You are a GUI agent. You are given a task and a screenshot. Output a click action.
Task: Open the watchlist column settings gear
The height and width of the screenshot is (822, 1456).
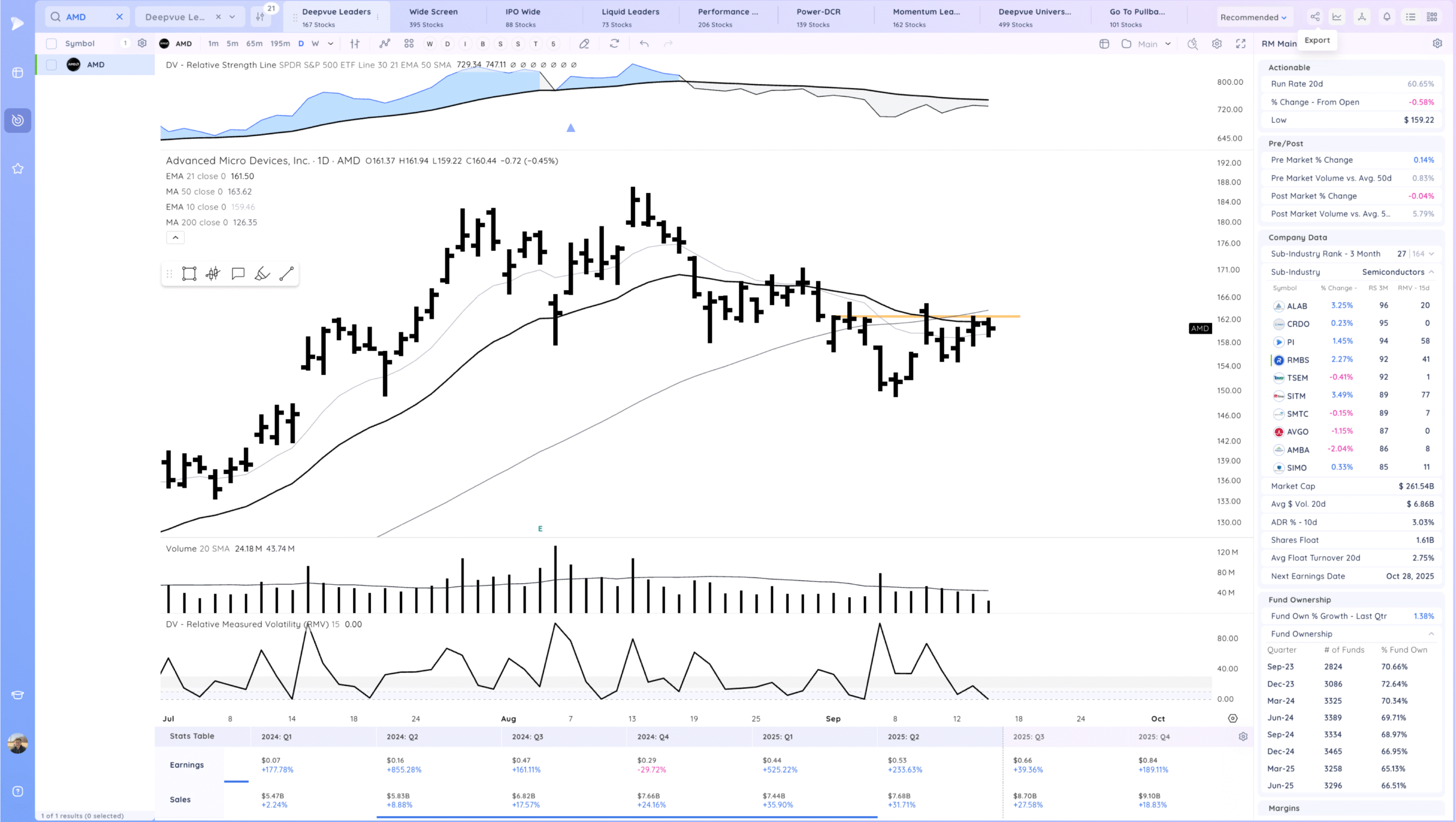coord(142,44)
